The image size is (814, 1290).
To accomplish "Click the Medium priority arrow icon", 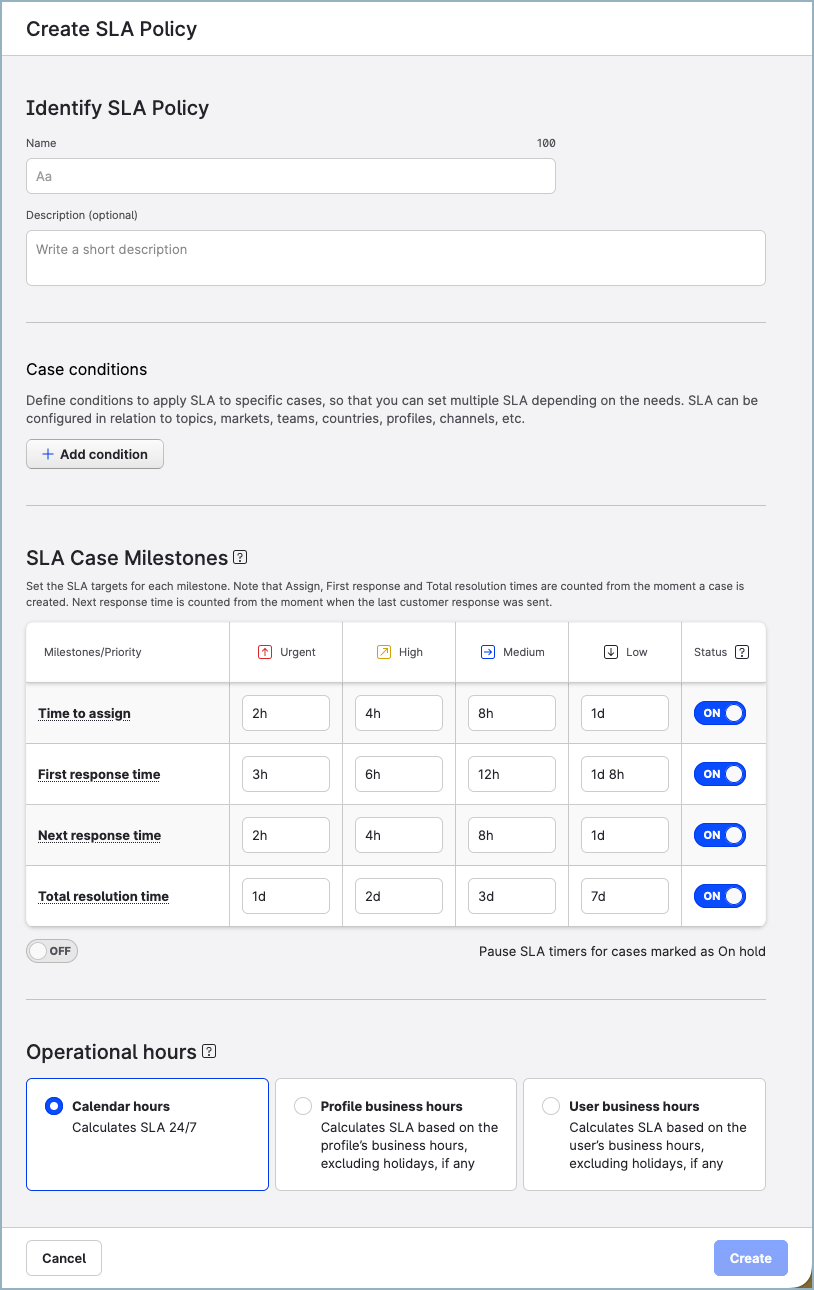I will tap(488, 651).
